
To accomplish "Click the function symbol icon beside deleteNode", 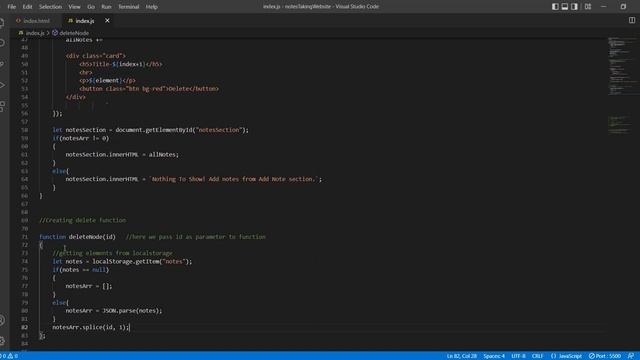I will [x=55, y=33].
